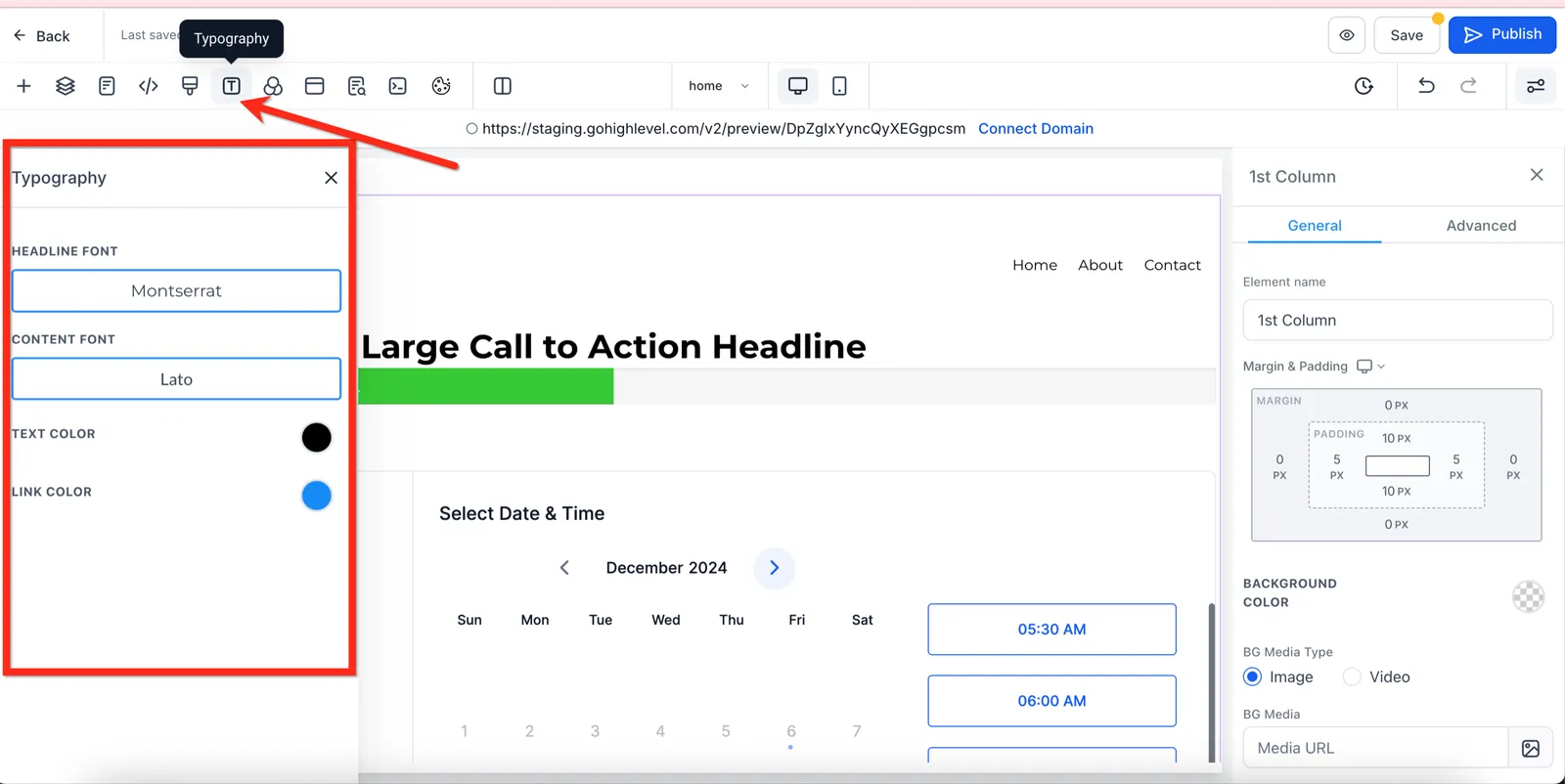Click the Element name input field
This screenshot has height=784, width=1565.
(1398, 321)
